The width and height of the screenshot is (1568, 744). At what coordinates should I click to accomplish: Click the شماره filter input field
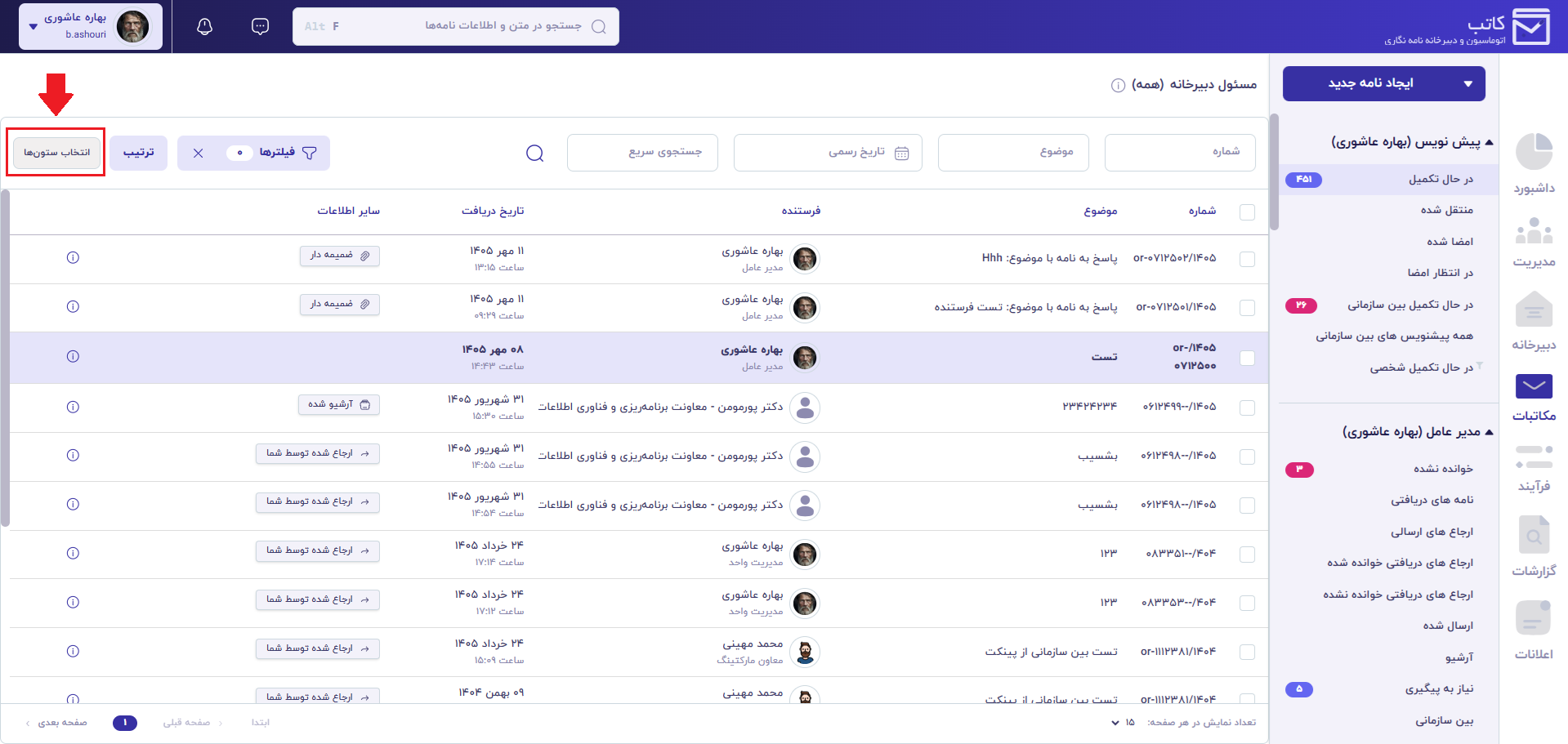(1180, 153)
